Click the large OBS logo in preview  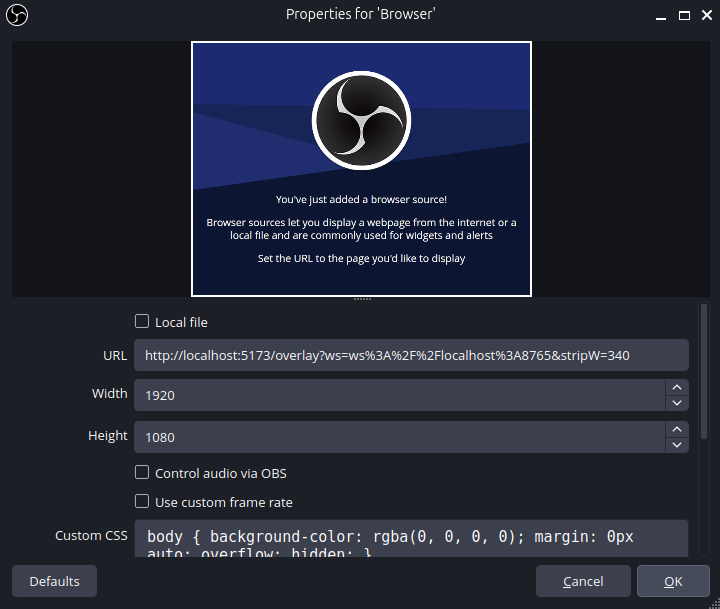(361, 120)
